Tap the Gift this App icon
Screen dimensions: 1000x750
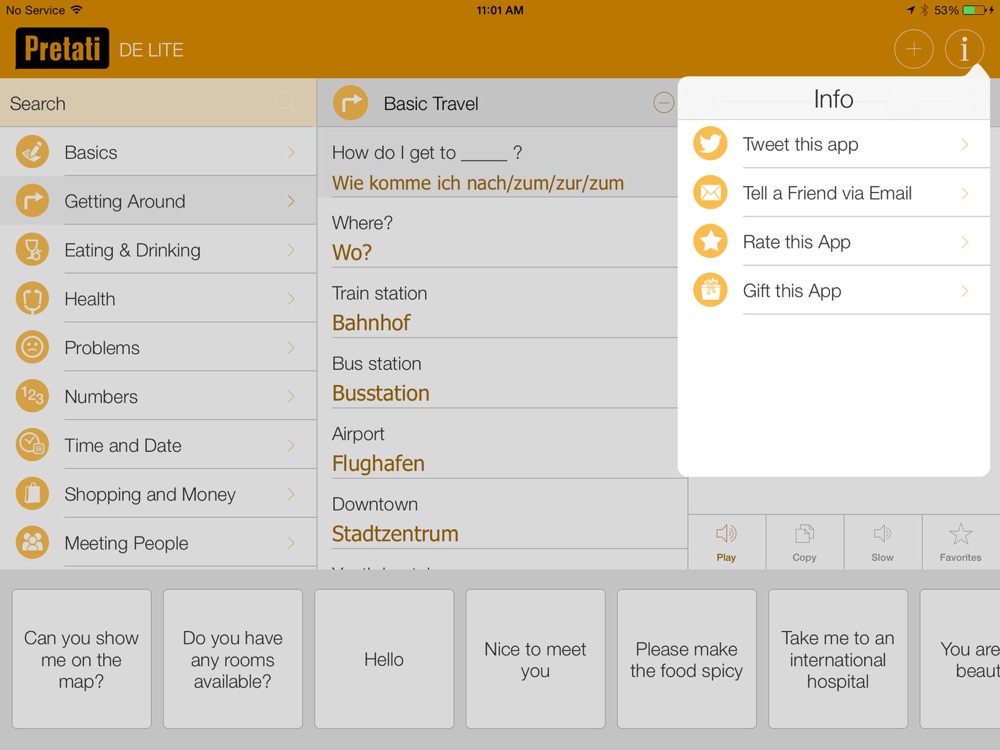(710, 290)
